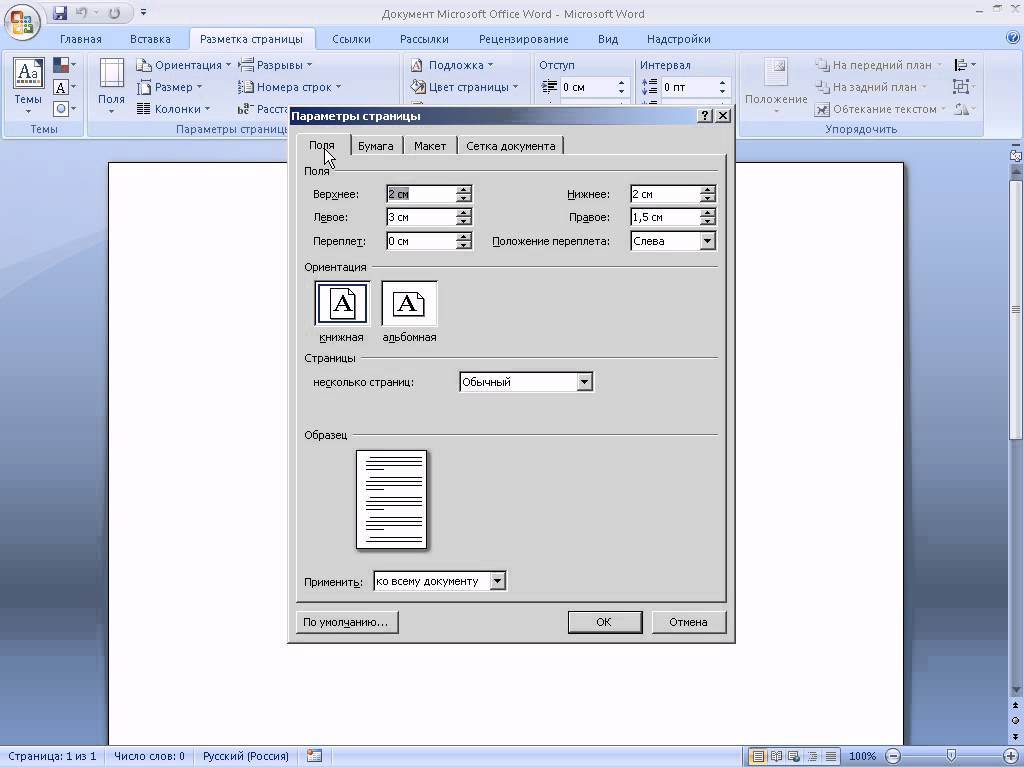Viewport: 1024px width, 768px height.
Task: Choose альбомная landscape orientation
Action: pyautogui.click(x=409, y=304)
